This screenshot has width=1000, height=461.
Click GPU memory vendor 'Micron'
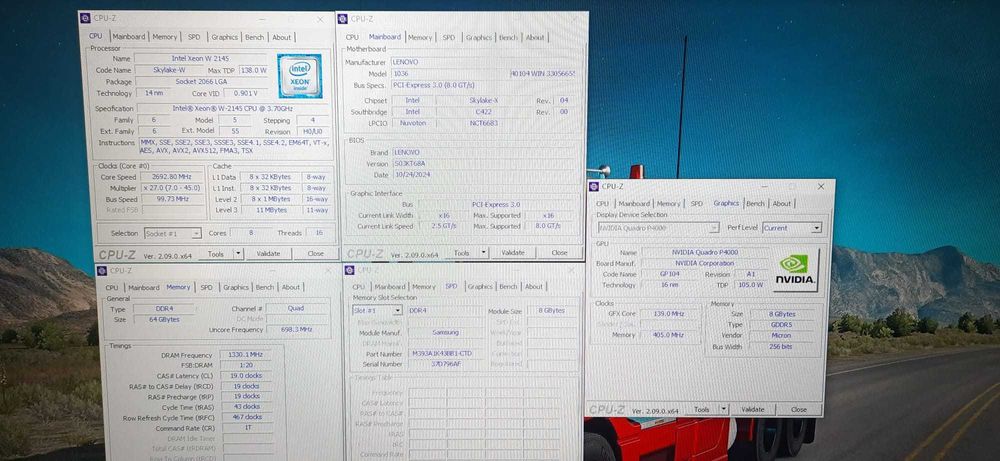781,335
